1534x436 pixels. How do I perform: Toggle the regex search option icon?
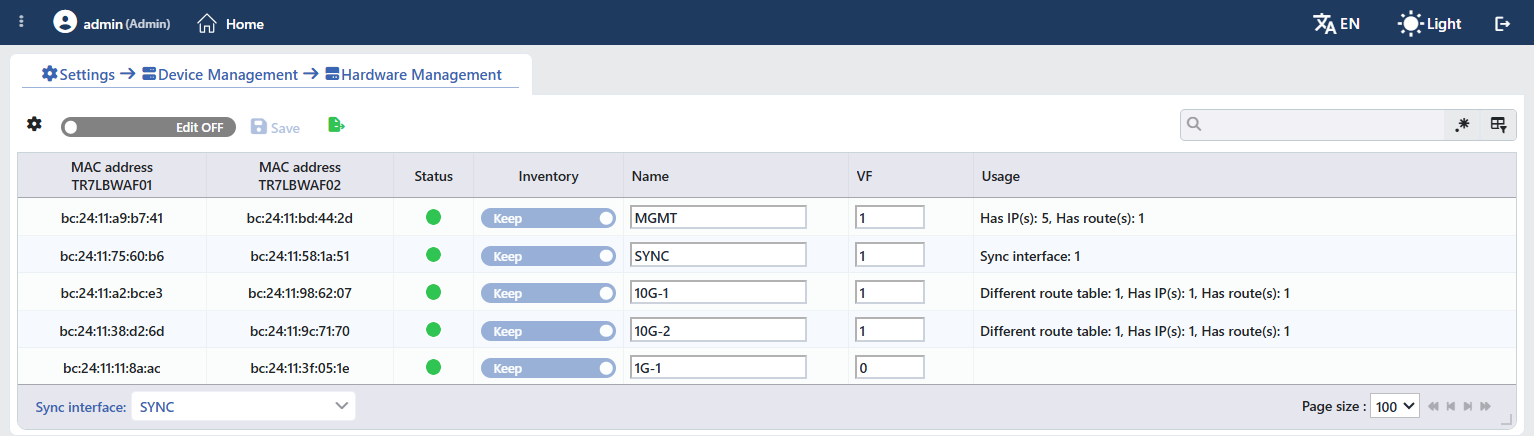1462,125
